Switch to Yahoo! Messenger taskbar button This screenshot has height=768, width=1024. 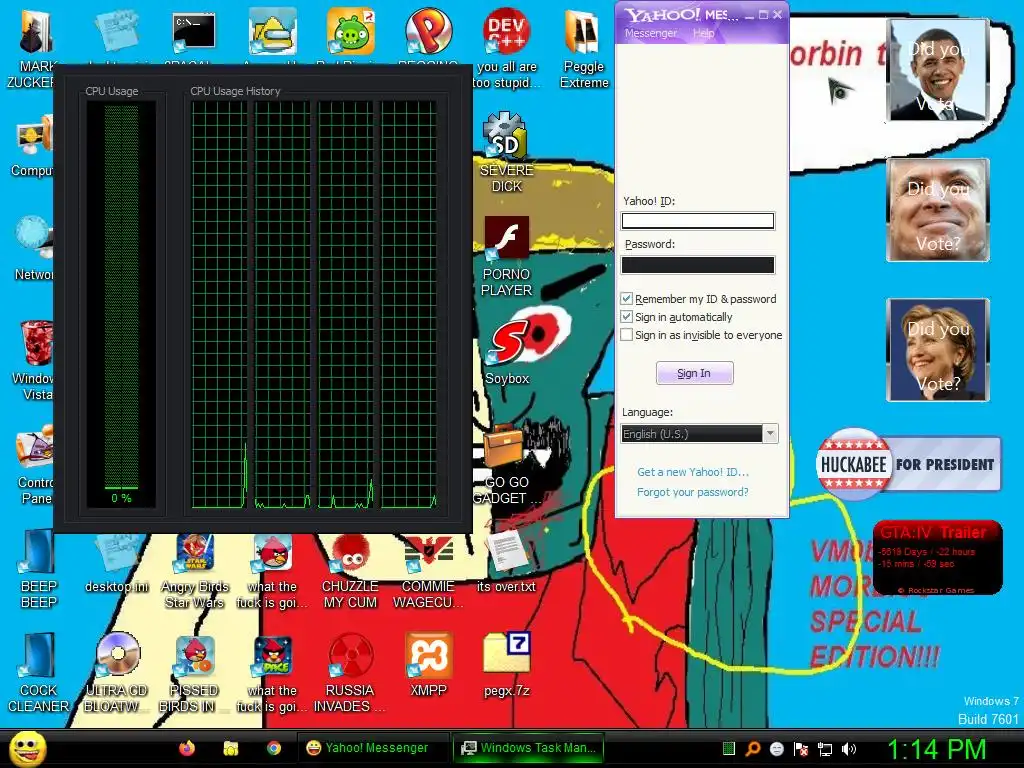click(x=372, y=748)
